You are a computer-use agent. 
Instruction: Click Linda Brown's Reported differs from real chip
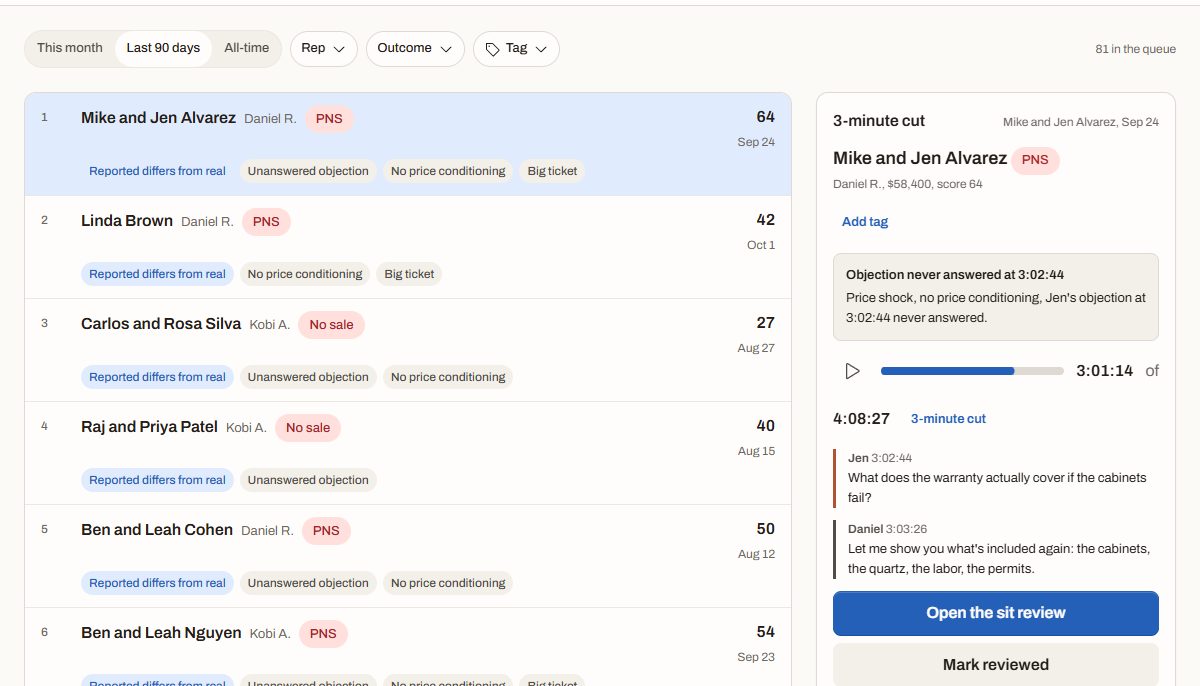[157, 274]
